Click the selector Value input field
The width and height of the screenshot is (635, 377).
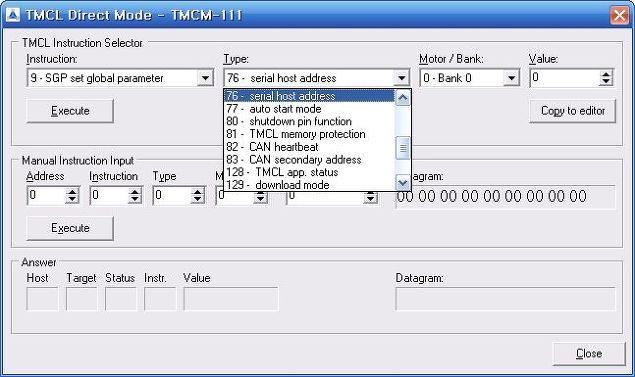tap(565, 78)
